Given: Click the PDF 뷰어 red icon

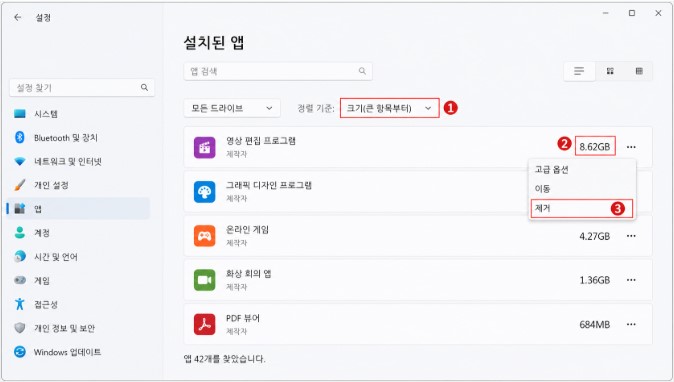Looking at the screenshot, I should 205,324.
